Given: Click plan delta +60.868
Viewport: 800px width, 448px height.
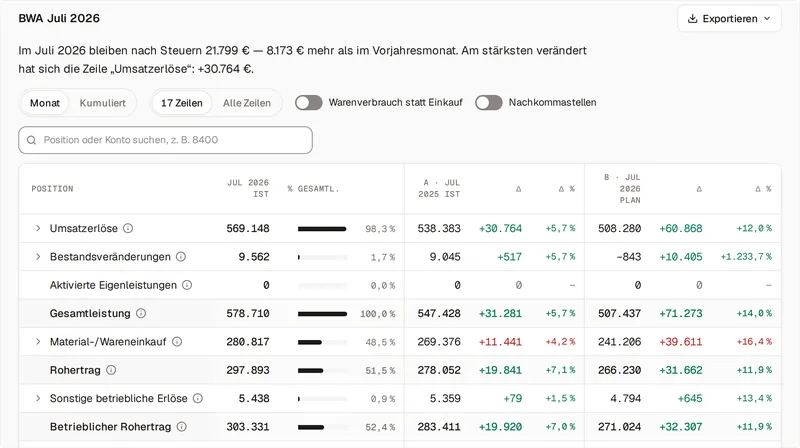Looking at the screenshot, I should (x=681, y=228).
